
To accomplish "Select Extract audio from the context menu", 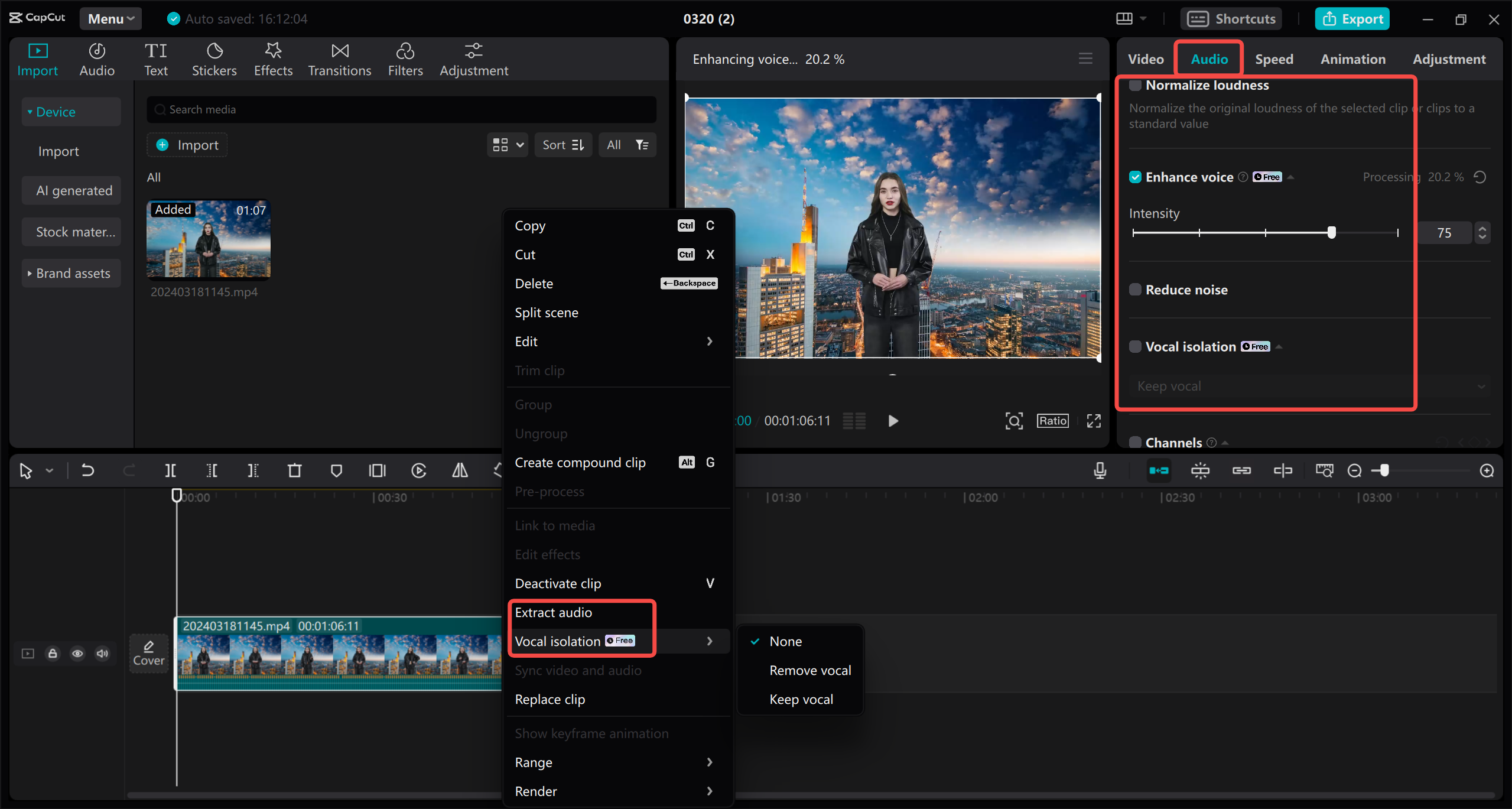I will pos(552,612).
